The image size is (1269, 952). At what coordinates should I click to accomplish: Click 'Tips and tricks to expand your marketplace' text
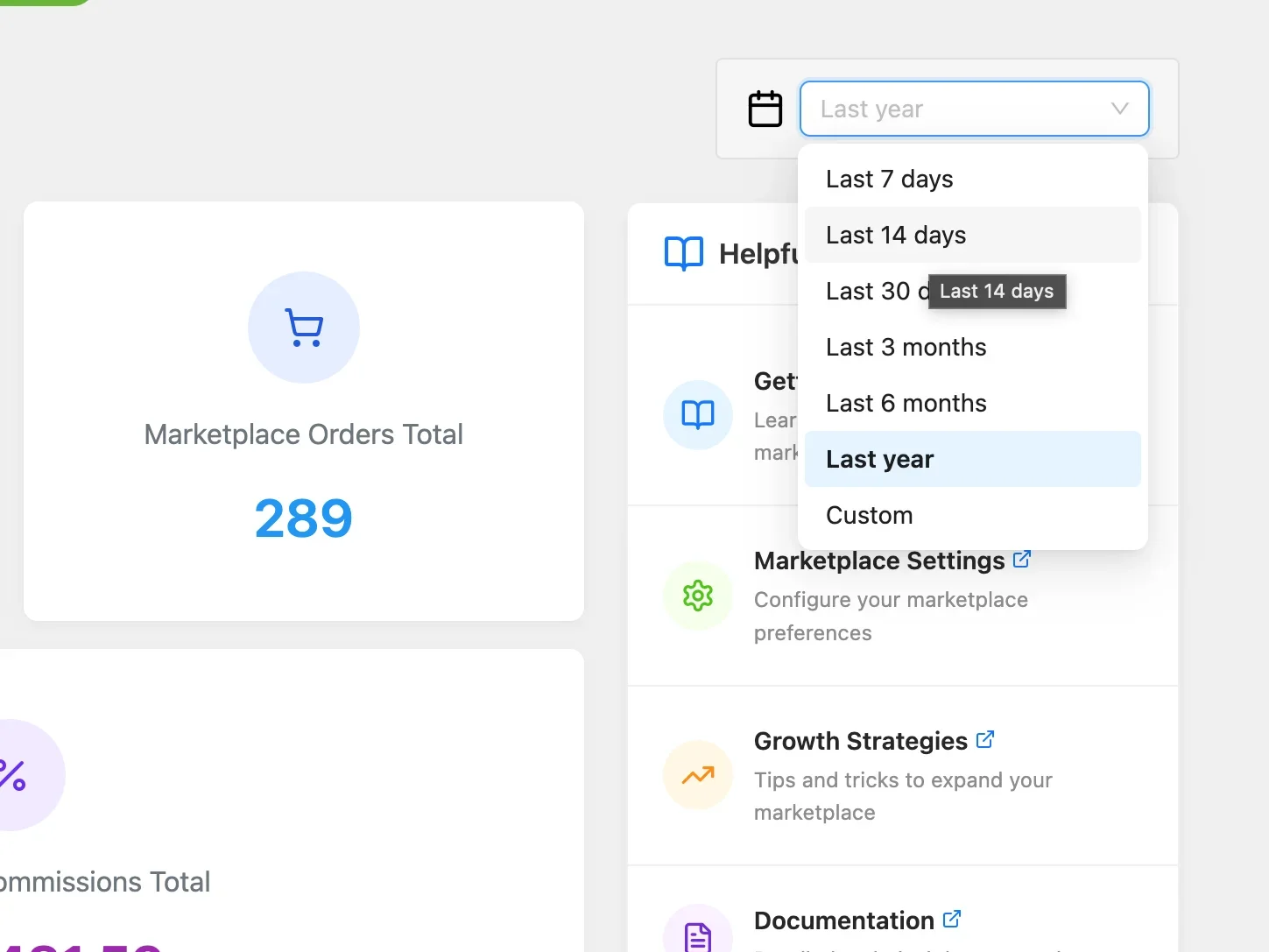pyautogui.click(x=903, y=796)
